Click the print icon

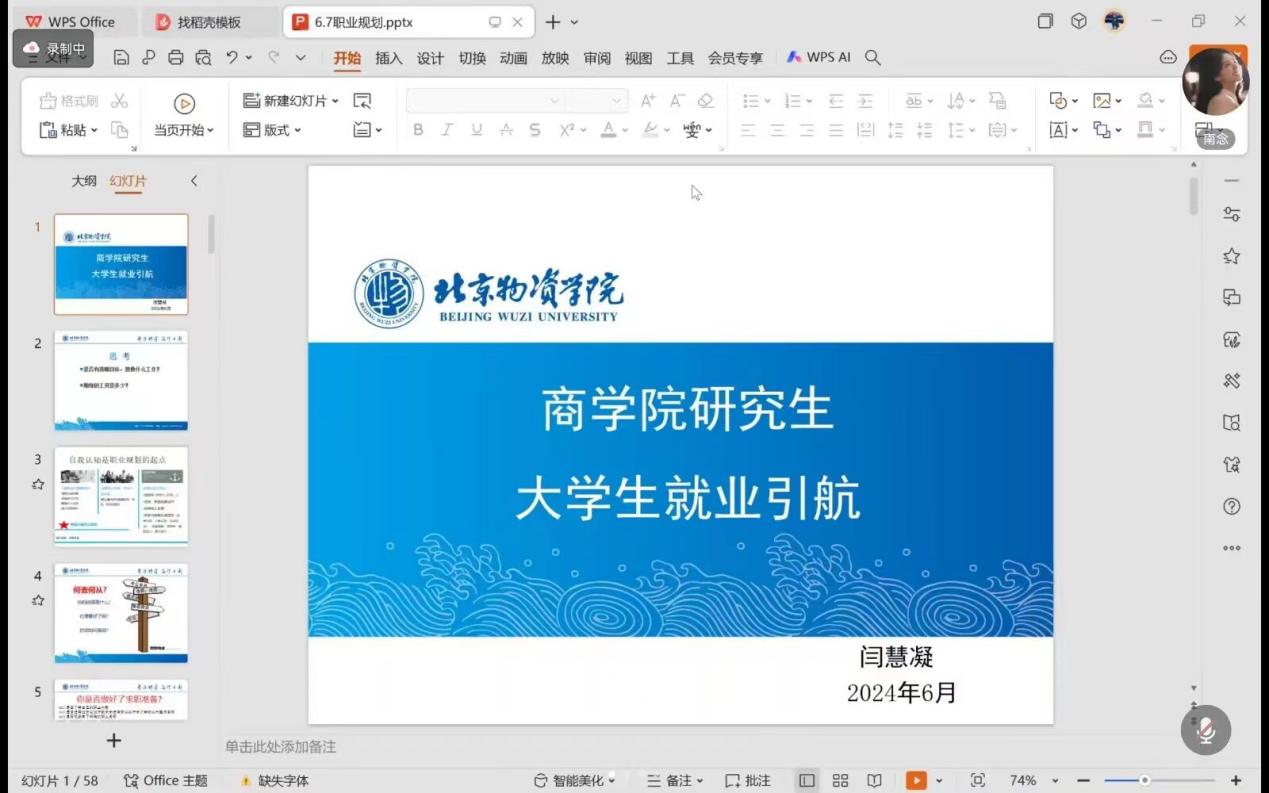coord(176,58)
